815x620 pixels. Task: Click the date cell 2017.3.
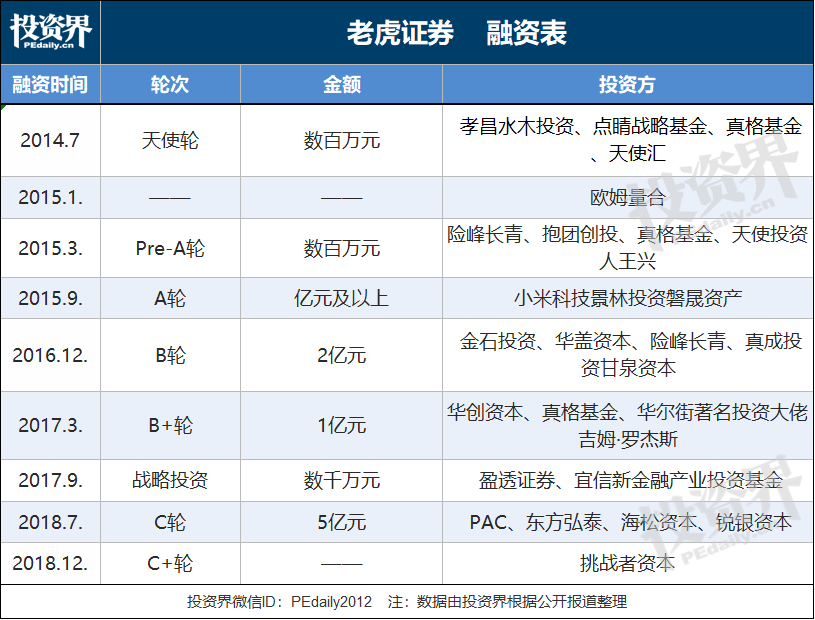[50, 426]
